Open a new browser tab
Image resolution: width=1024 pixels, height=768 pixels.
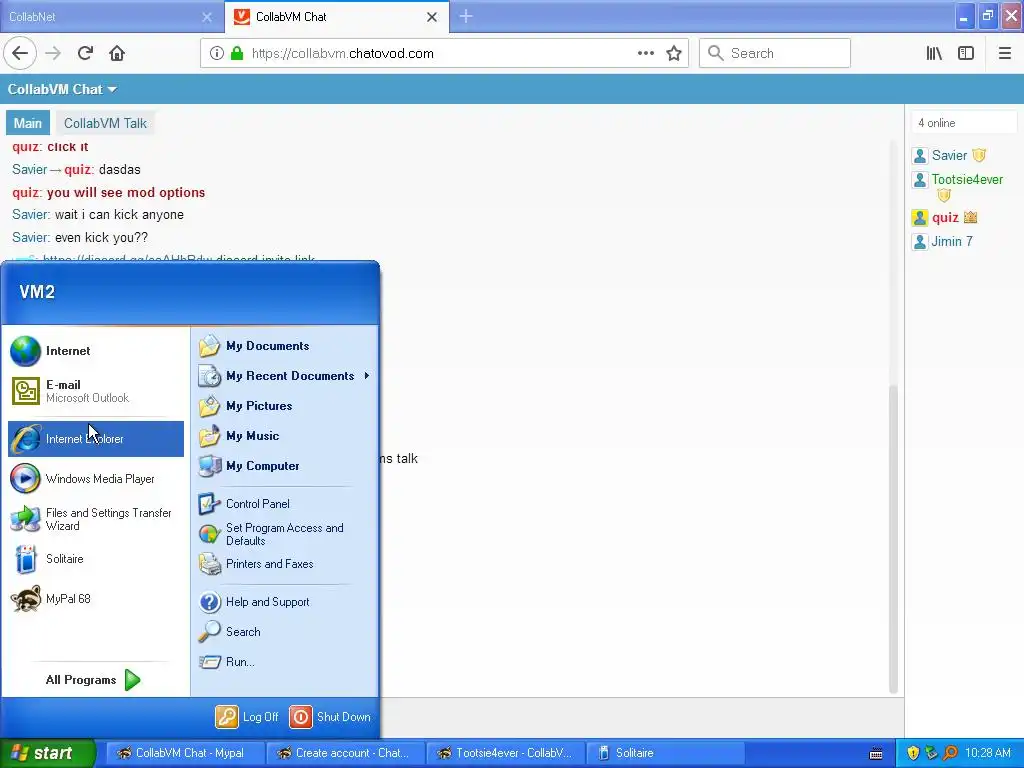pyautogui.click(x=466, y=16)
